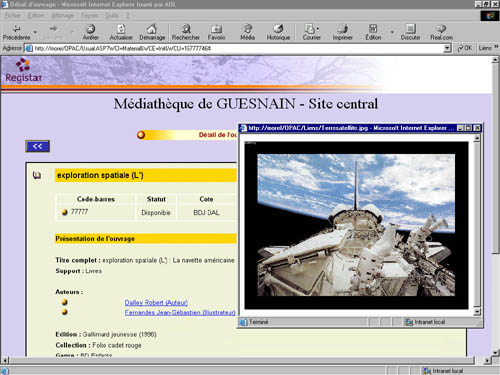Open the Précédente history dropdown arrow
The width and height of the screenshot is (500, 375).
pos(35,32)
